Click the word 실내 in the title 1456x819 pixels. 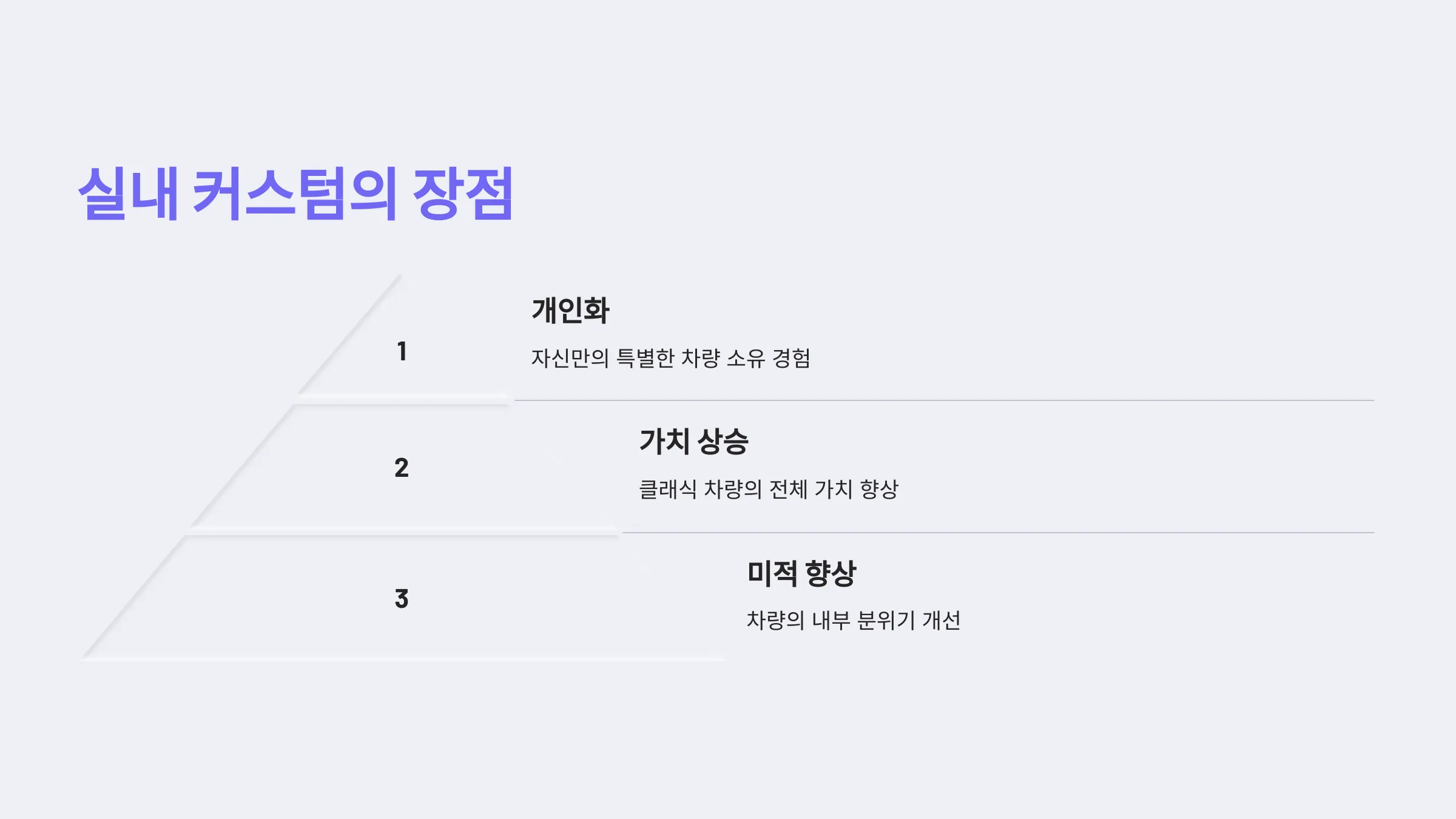(x=129, y=193)
